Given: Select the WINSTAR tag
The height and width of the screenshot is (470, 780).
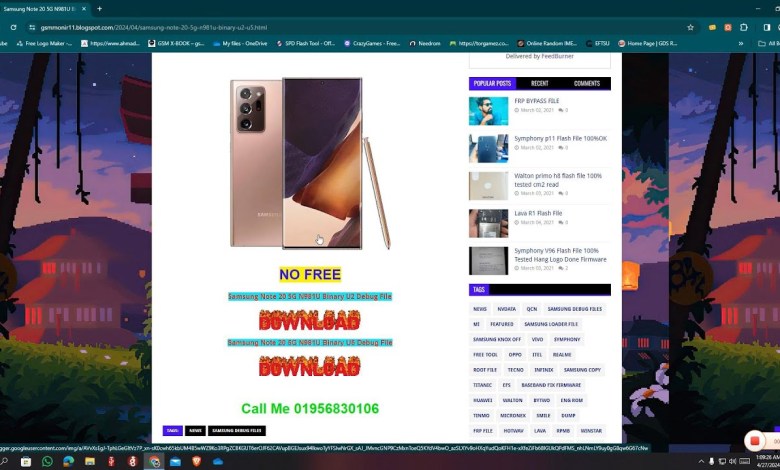Looking at the screenshot, I should (x=591, y=431).
